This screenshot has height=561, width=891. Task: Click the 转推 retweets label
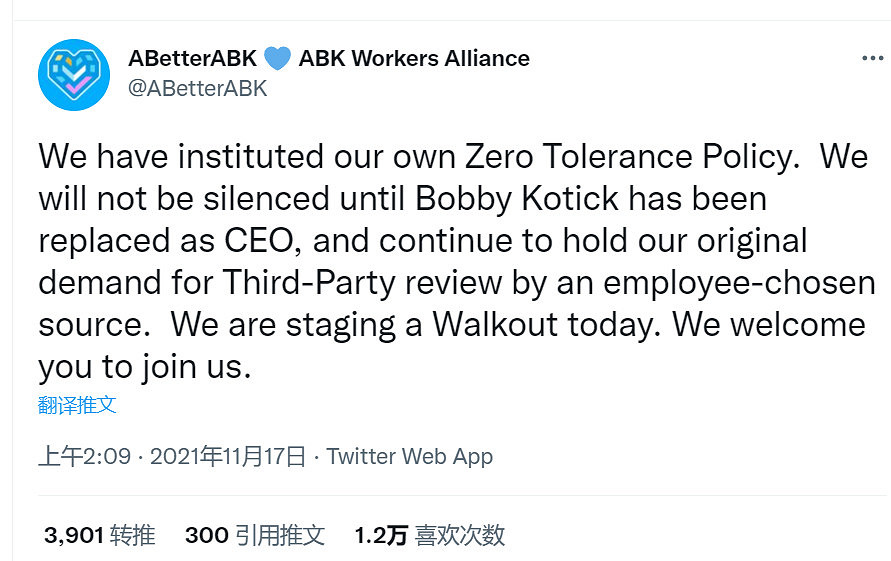[x=132, y=535]
